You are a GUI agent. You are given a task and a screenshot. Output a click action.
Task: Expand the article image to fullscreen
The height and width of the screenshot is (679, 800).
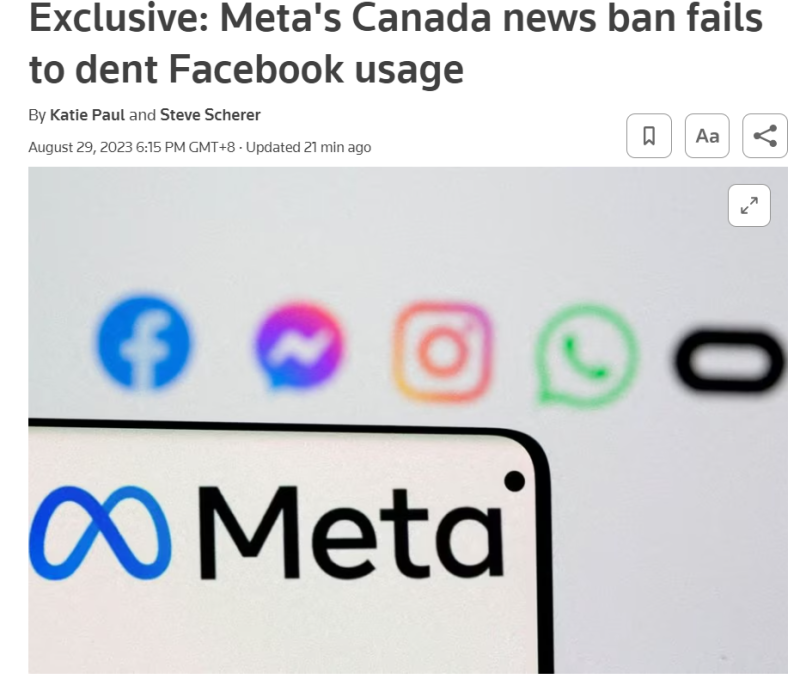[x=749, y=205]
